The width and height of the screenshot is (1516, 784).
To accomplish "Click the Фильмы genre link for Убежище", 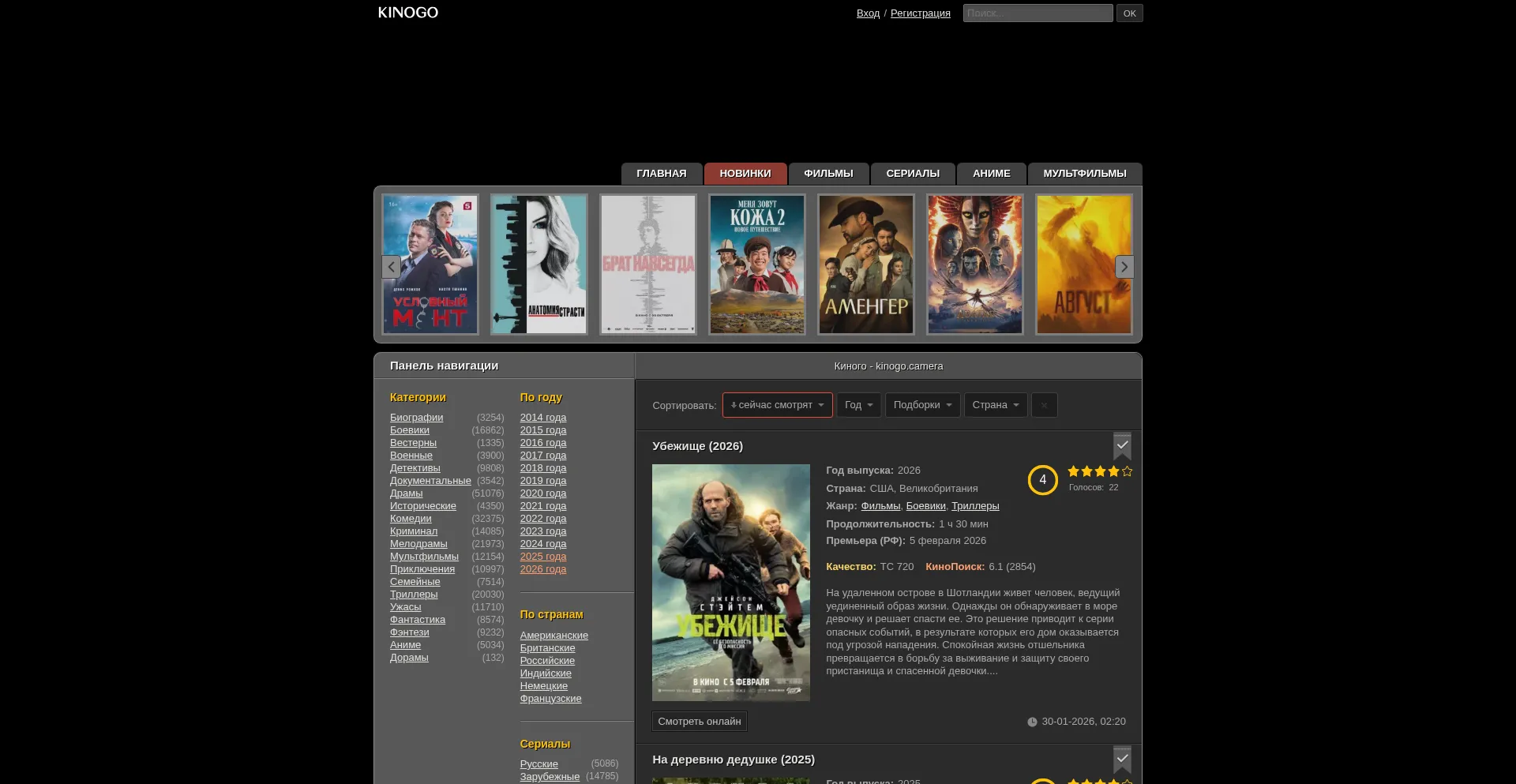I will [x=880, y=506].
